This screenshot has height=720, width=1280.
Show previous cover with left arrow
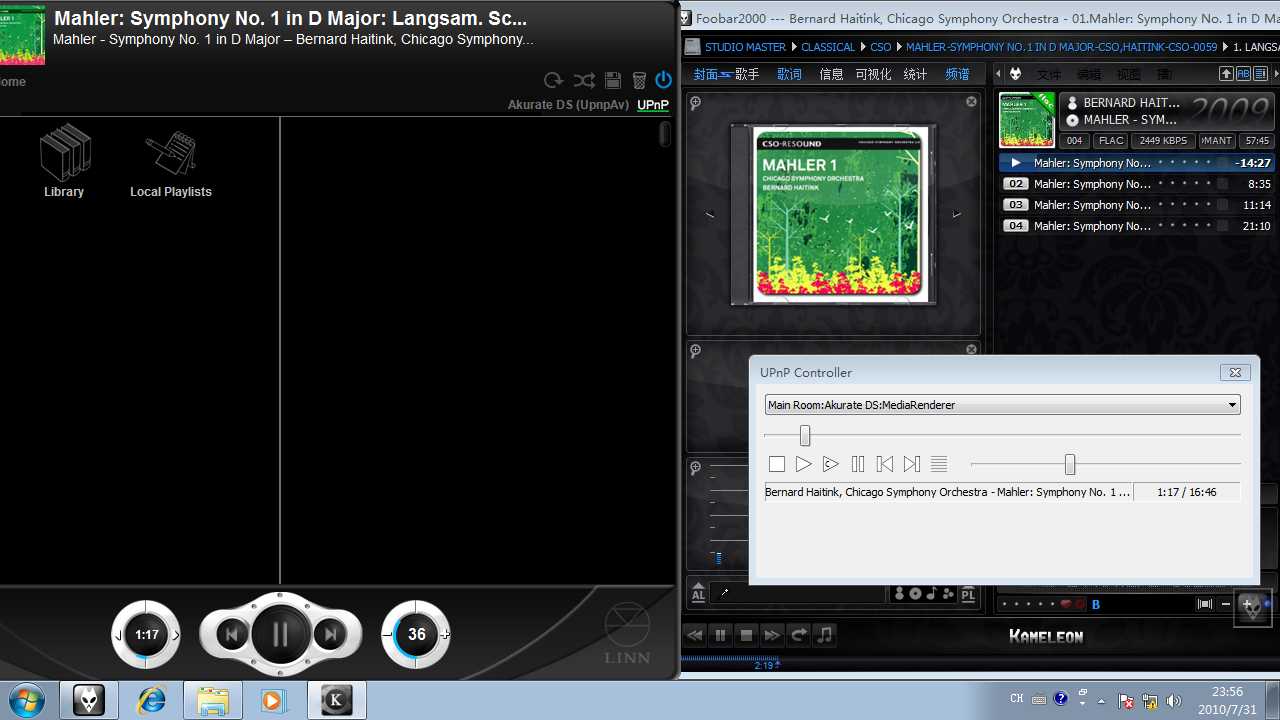[x=710, y=214]
